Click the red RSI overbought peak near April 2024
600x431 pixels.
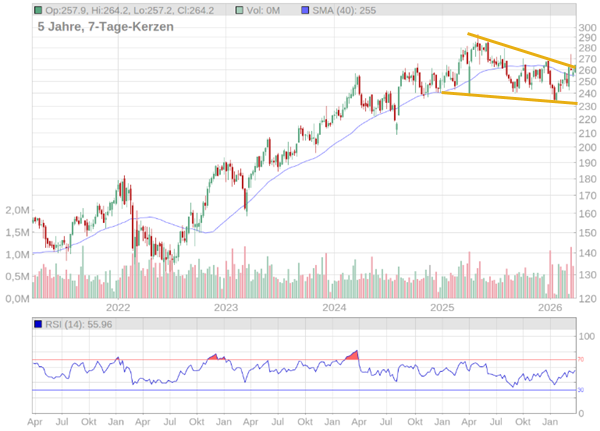(x=351, y=355)
